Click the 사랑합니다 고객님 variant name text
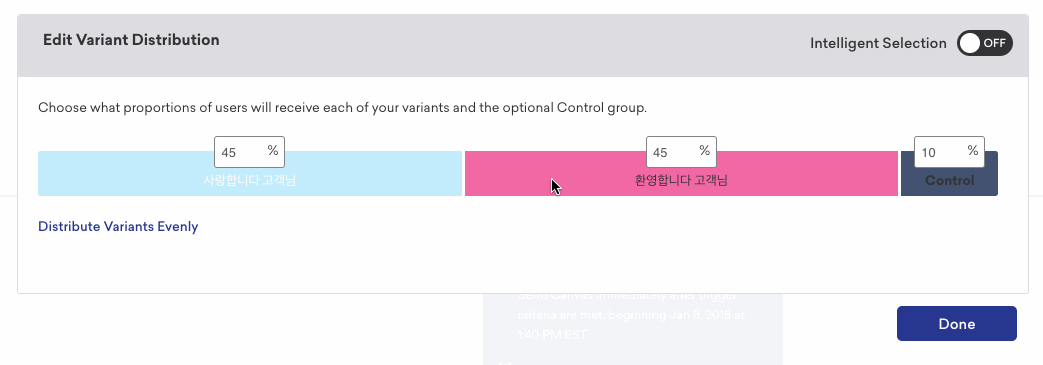The width and height of the screenshot is (1043, 365). [249, 180]
